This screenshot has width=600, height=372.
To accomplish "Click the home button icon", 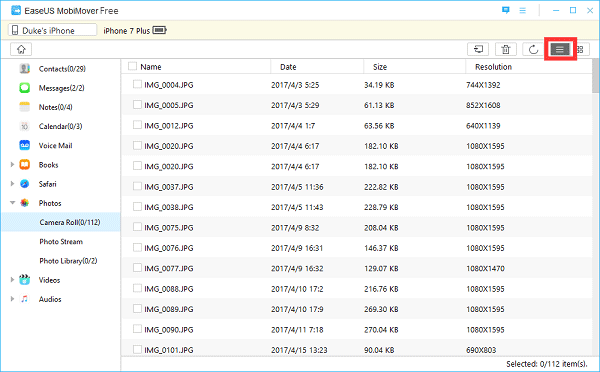I will [21, 49].
